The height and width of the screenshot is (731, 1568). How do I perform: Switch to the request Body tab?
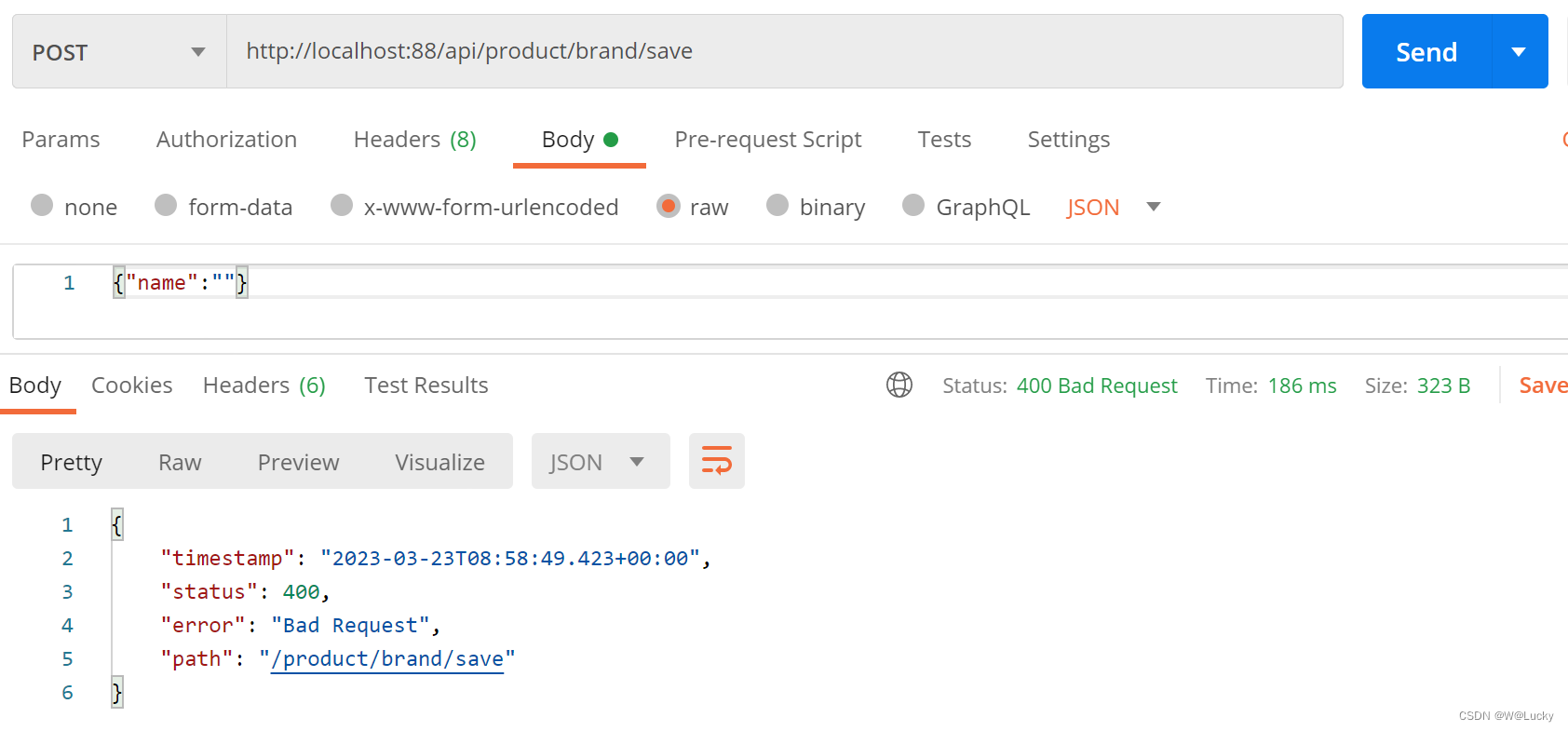pos(579,140)
